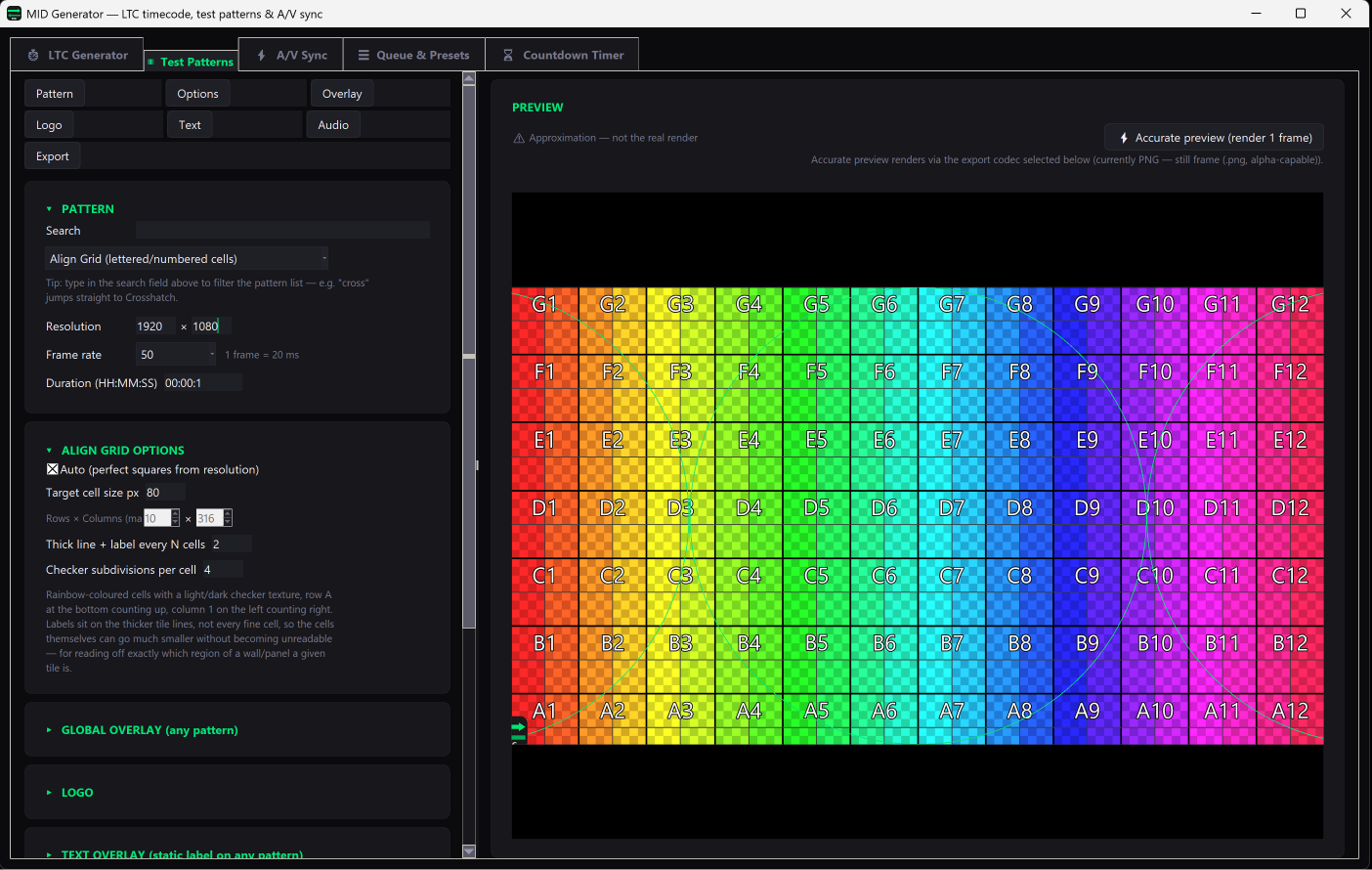Click the Checker subdivisions per cell field
The width and height of the screenshot is (1372, 870).
(222, 570)
